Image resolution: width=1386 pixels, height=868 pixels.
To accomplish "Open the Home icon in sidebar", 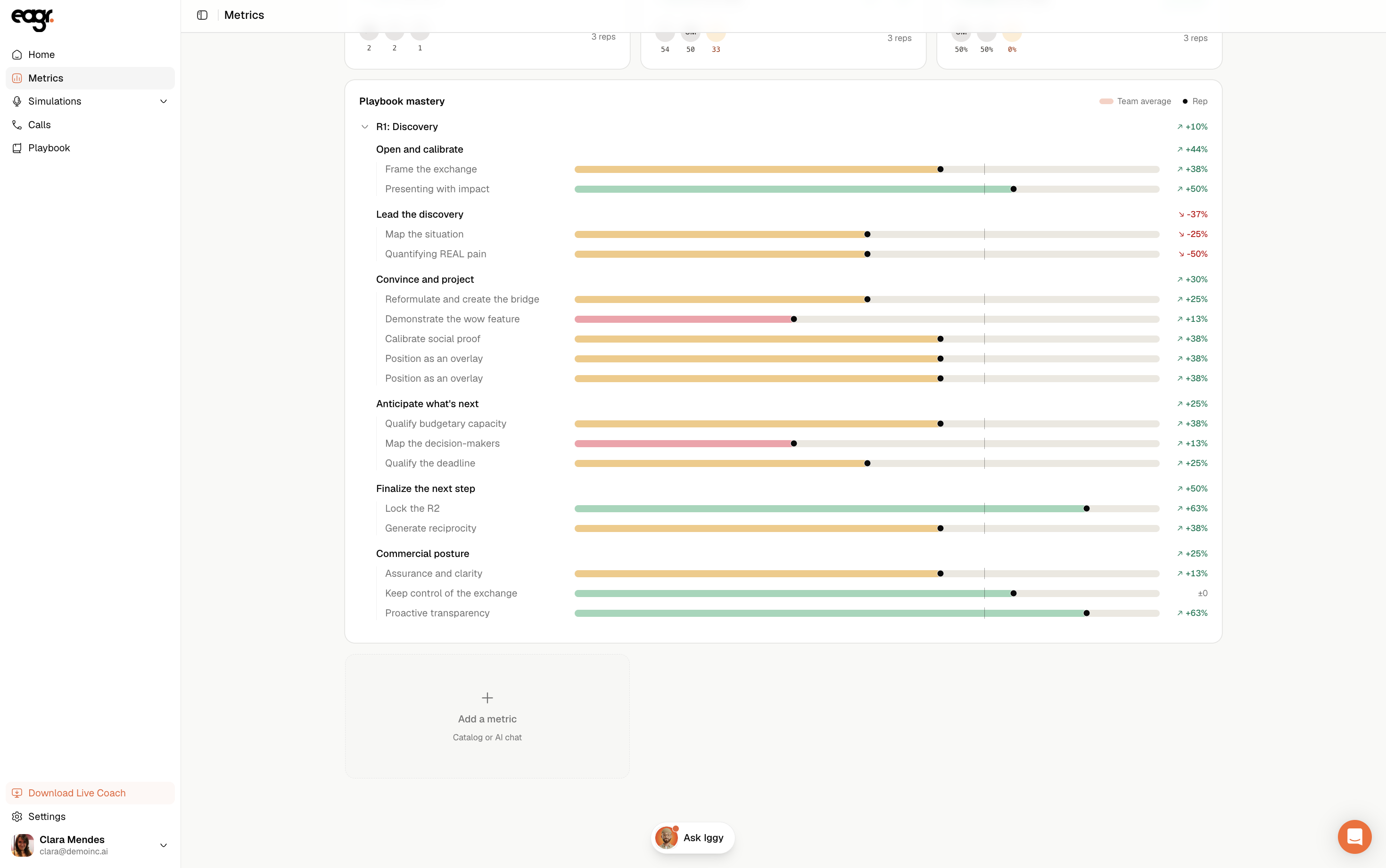I will point(17,55).
